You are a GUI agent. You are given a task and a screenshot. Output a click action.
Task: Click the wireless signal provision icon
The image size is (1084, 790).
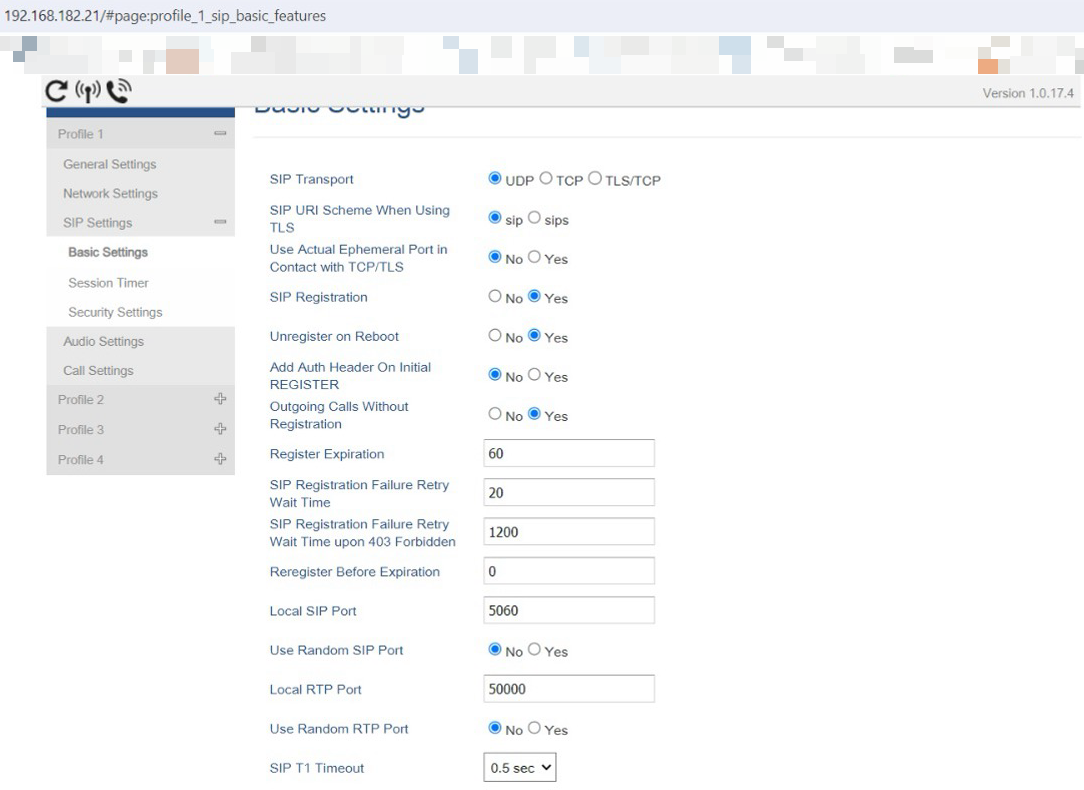[88, 92]
